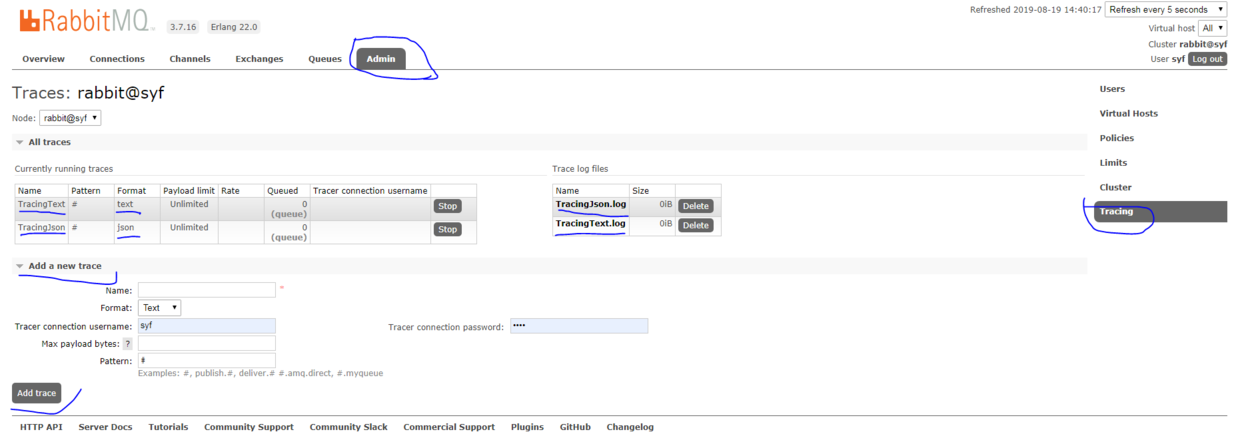Viewport: 1240px width, 444px height.
Task: Click the 3.7.16 version badge
Action: (x=183, y=27)
